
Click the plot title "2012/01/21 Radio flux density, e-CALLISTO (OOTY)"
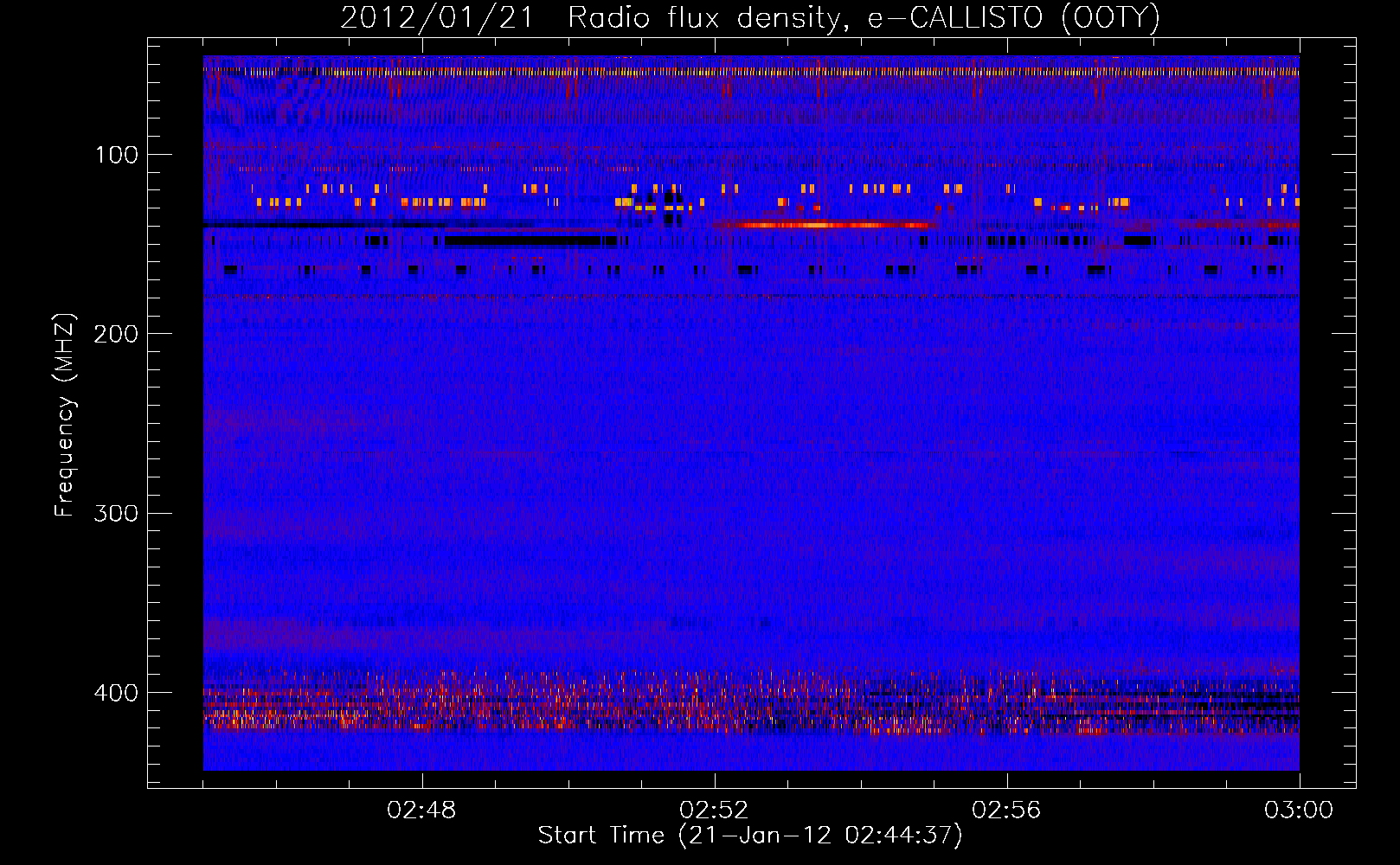(x=750, y=18)
